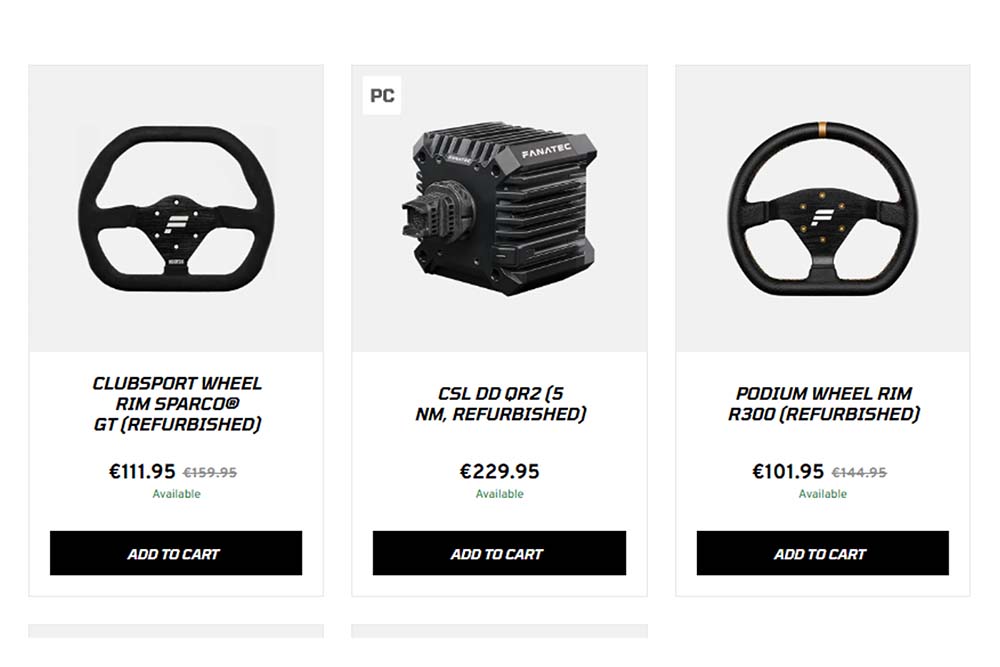Open the CSL DD QR2 (5 Nm, Refurbished) title
Viewport: 1000px width, 667px height.
point(500,404)
